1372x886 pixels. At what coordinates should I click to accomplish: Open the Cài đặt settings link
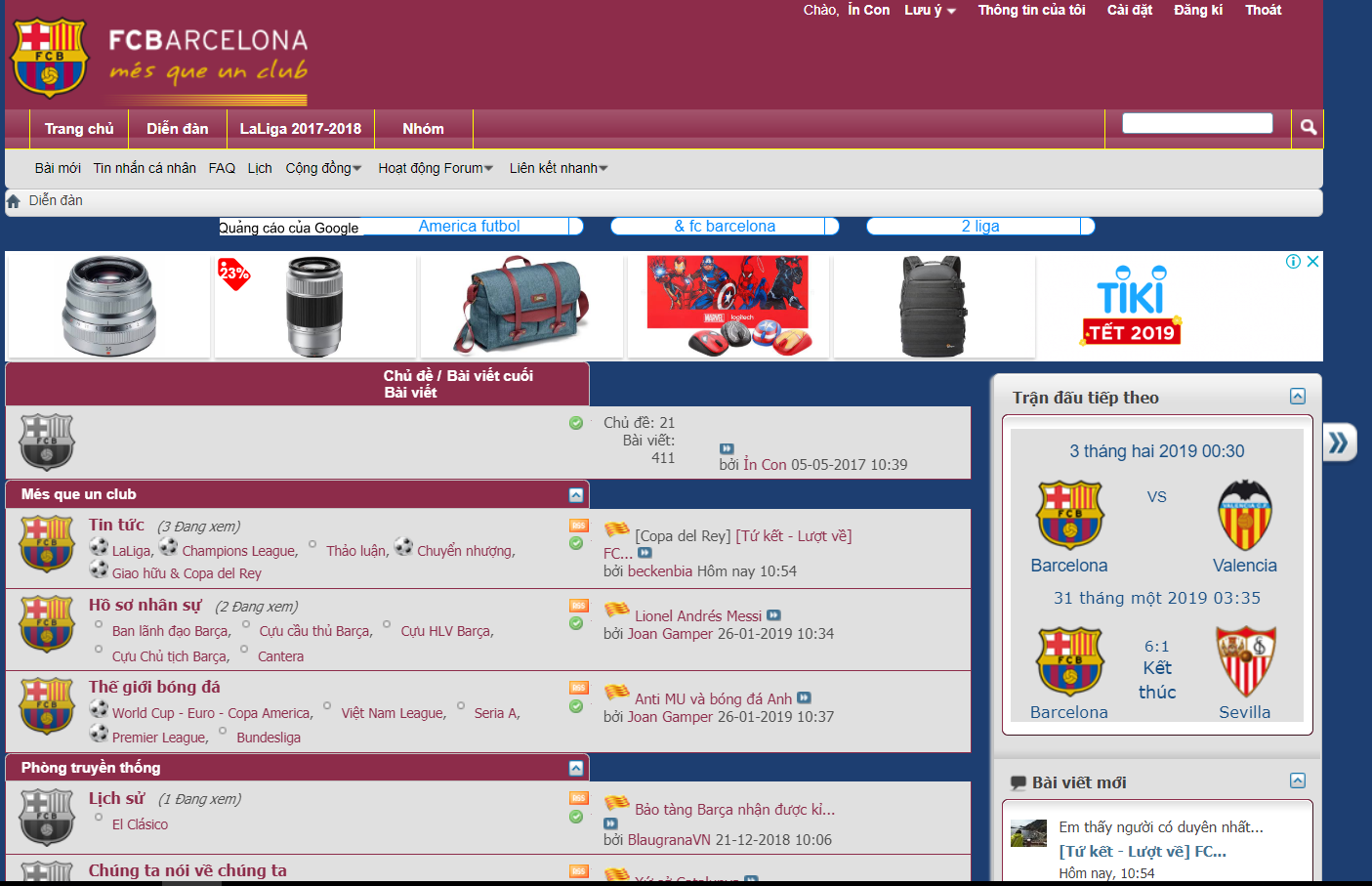click(x=1130, y=10)
